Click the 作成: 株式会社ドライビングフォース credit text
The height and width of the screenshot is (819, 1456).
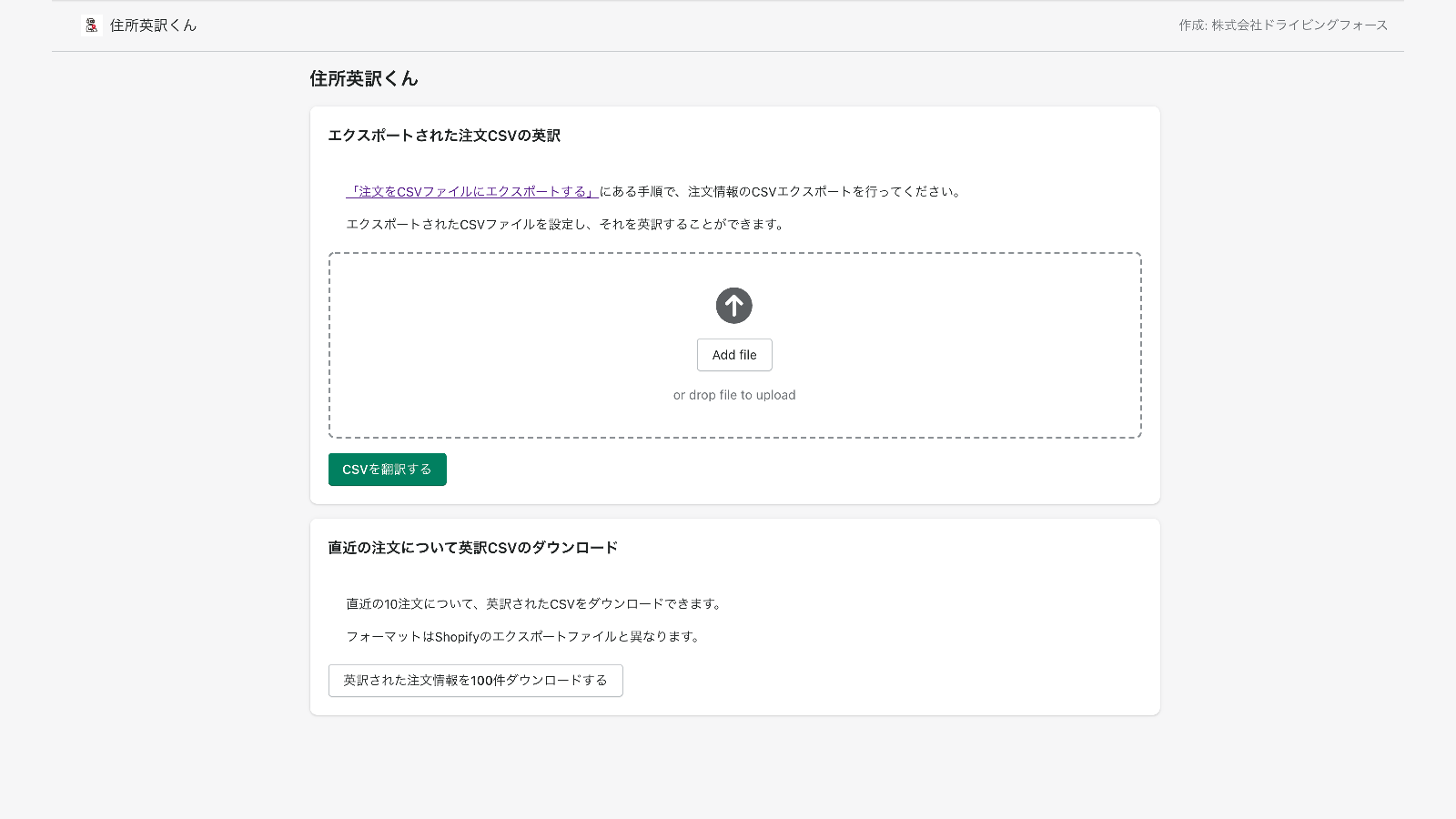pos(1283,25)
